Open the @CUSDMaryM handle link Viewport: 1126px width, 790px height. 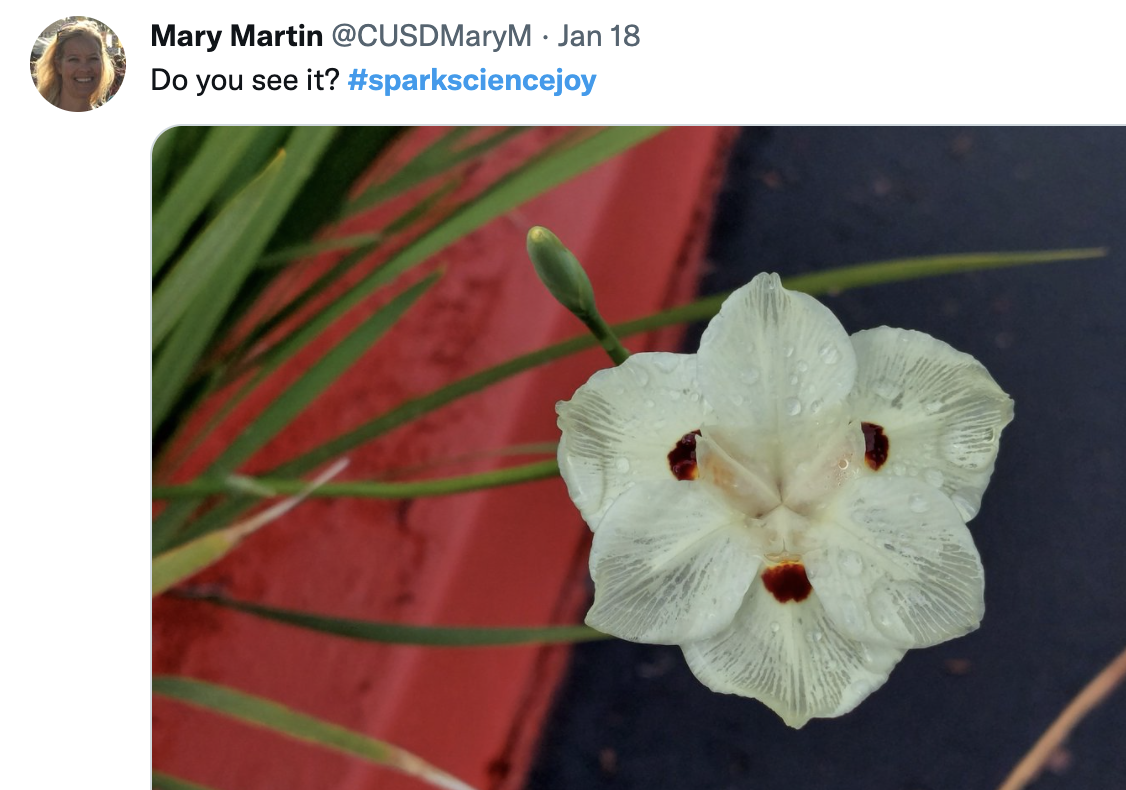click(431, 36)
